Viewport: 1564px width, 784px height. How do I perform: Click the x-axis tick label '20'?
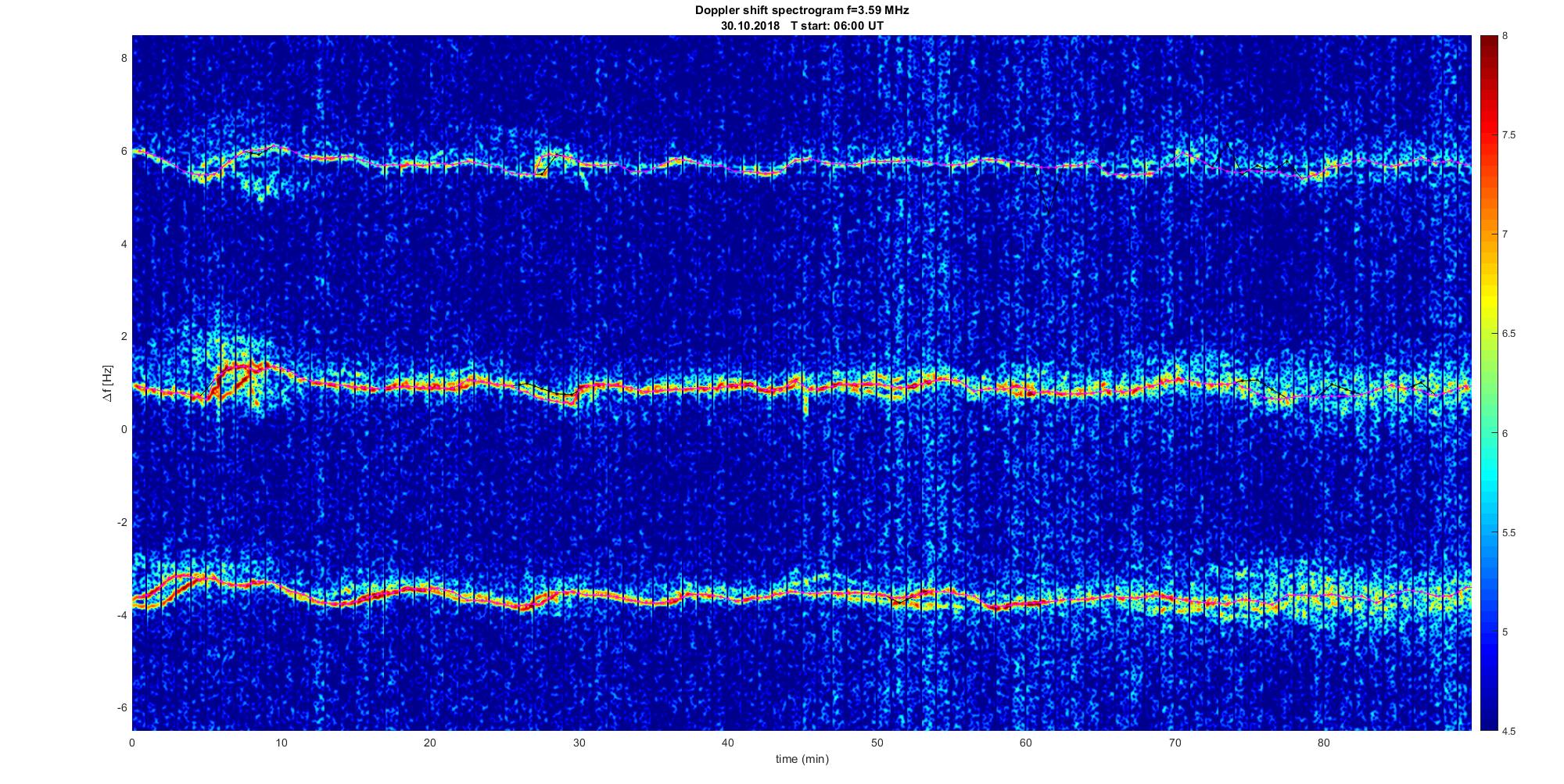click(x=430, y=743)
